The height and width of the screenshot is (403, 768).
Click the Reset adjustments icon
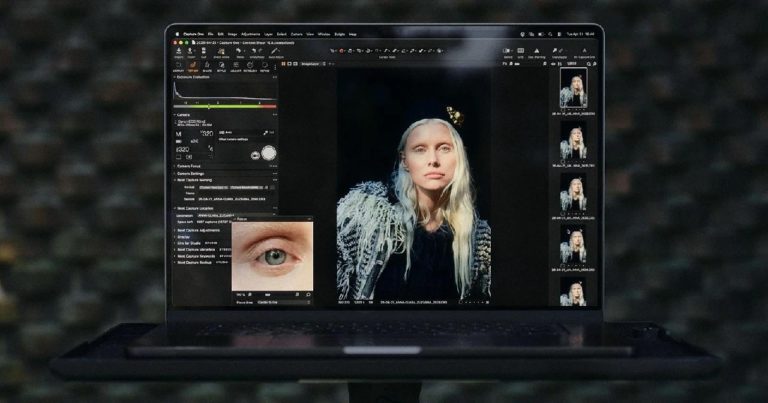(x=239, y=52)
